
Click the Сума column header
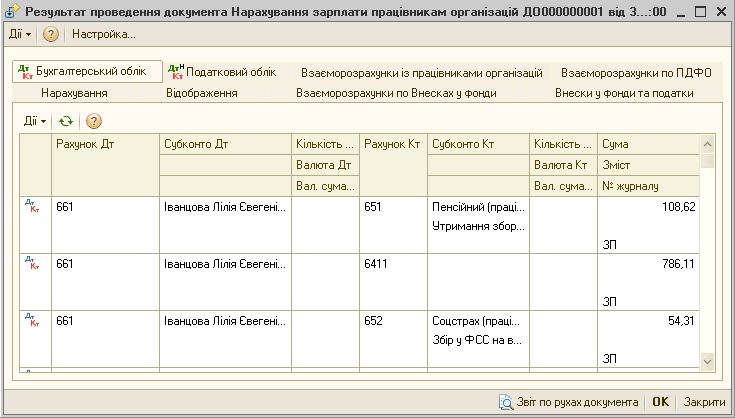[x=648, y=144]
